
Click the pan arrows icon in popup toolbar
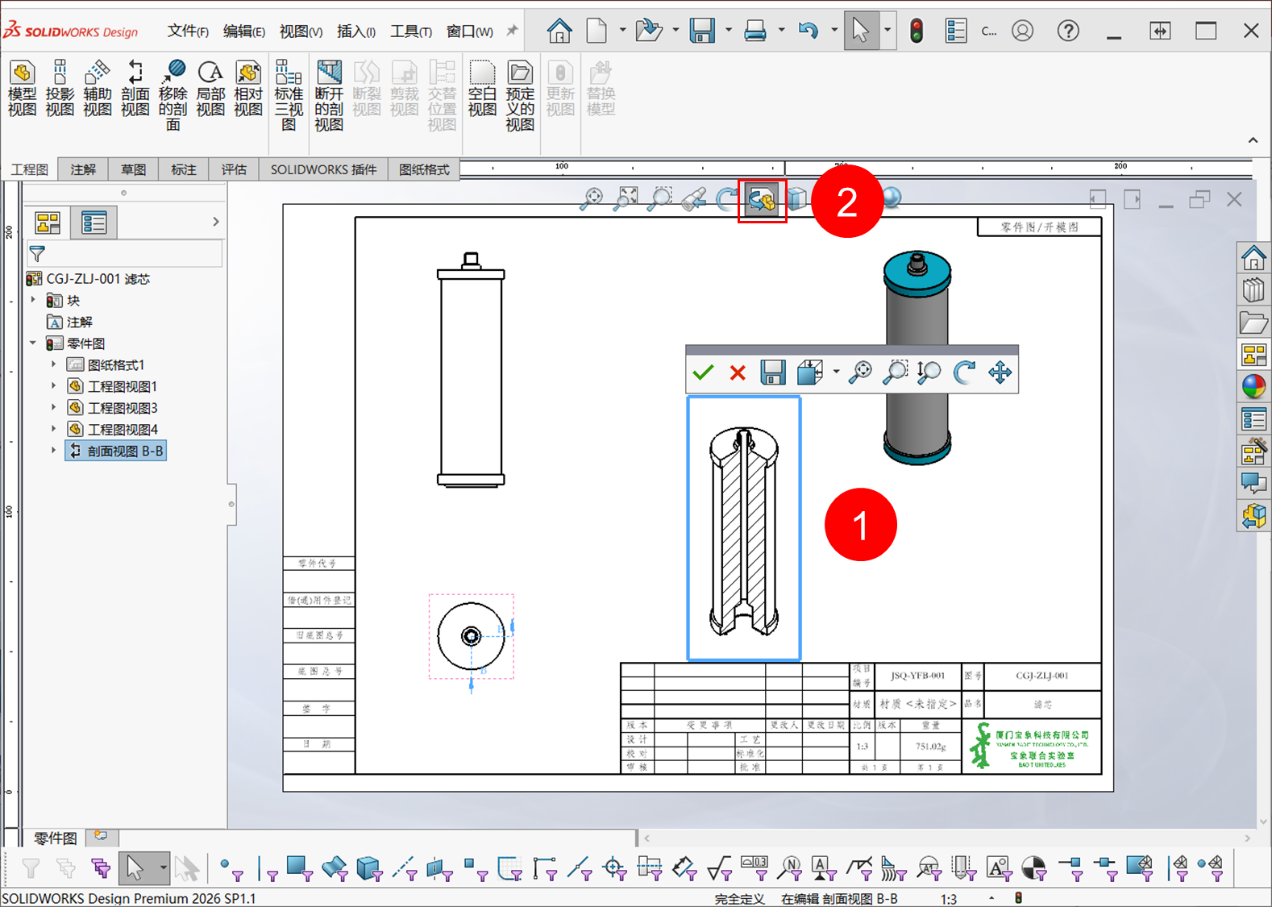(x=1000, y=373)
